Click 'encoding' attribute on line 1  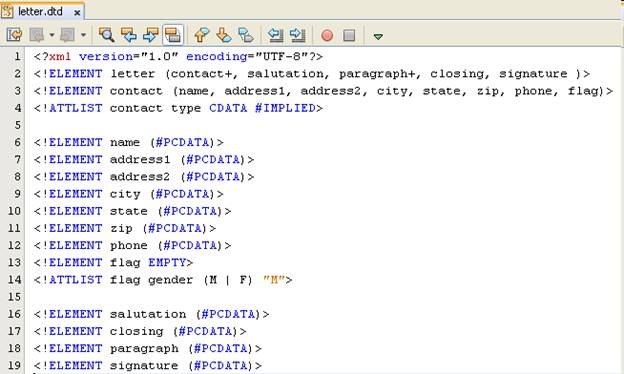[x=216, y=56]
